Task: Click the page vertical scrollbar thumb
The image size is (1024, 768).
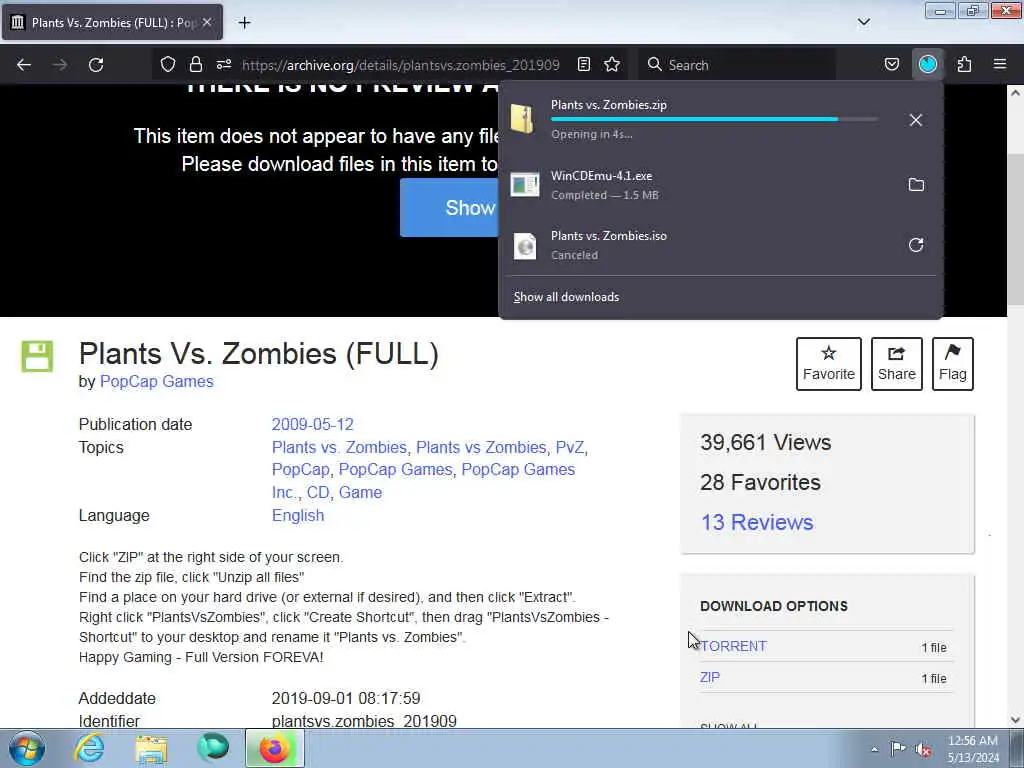Action: pos(1016,229)
